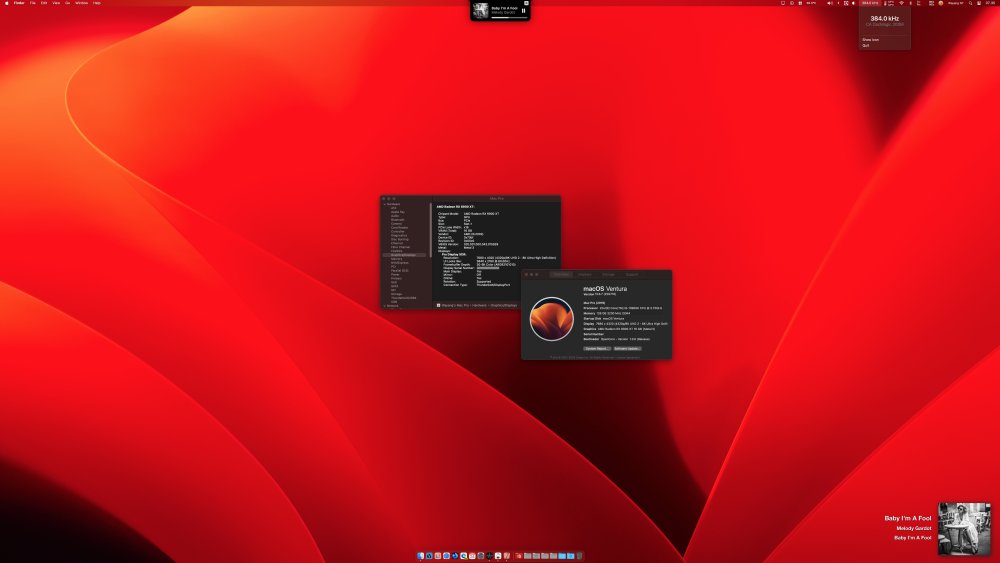This screenshot has height=563, width=1000.
Task: Open the Window menu
Action: [x=82, y=3]
